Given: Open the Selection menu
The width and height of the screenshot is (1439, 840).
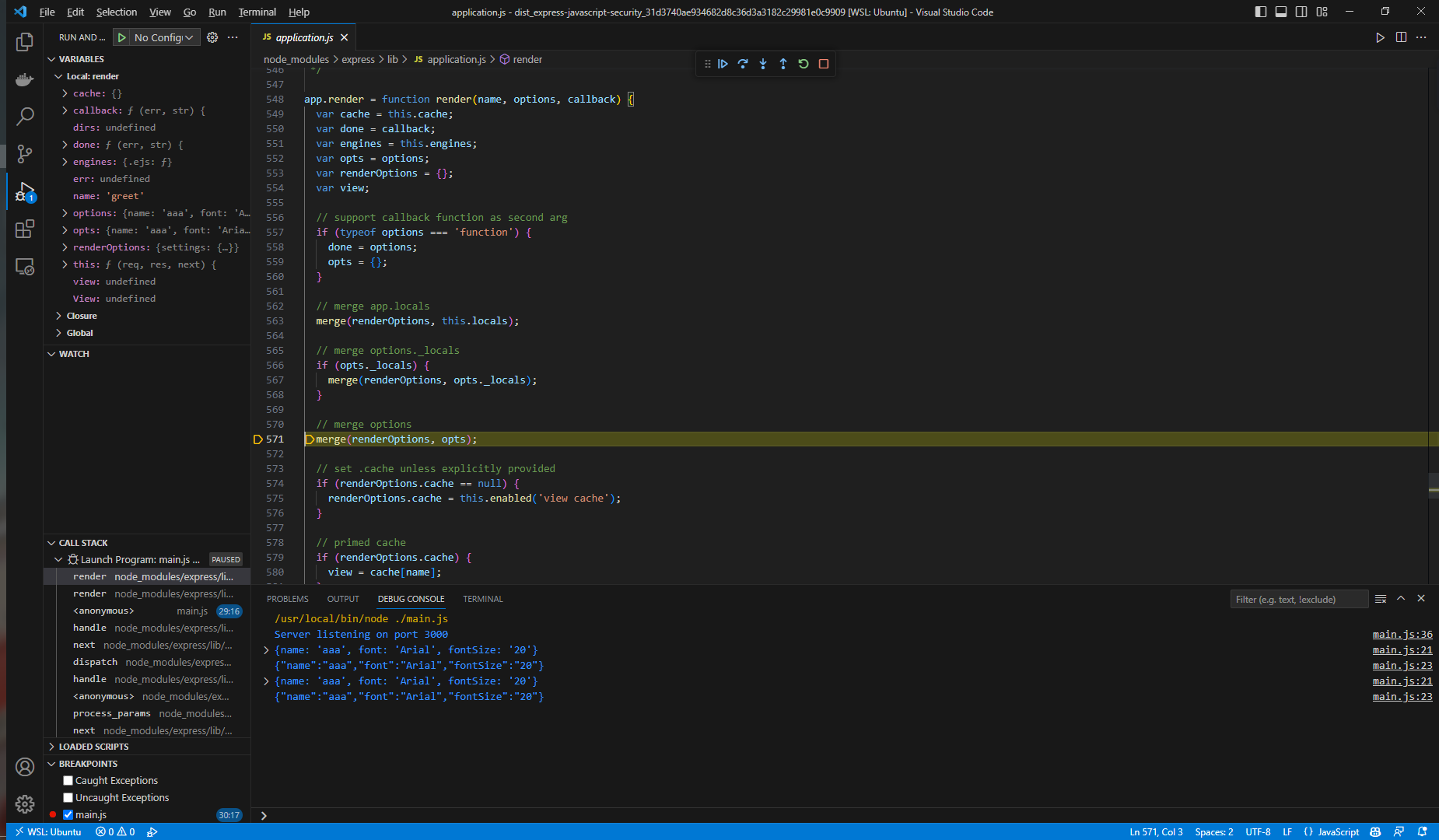Looking at the screenshot, I should [x=117, y=12].
